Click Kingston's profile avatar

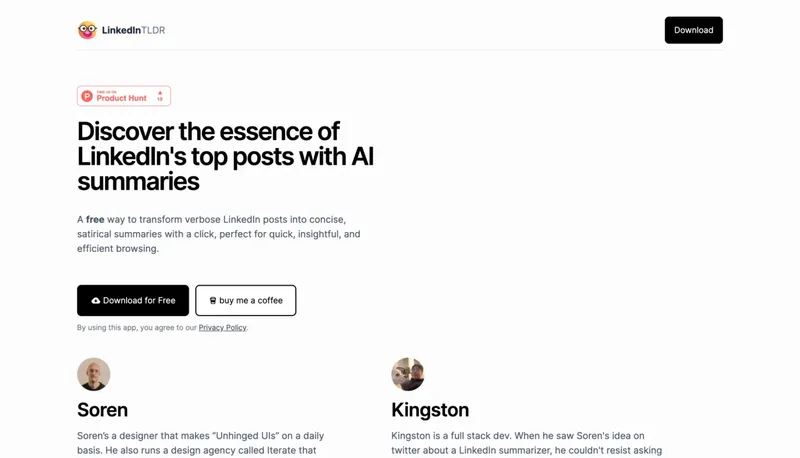[x=408, y=374]
